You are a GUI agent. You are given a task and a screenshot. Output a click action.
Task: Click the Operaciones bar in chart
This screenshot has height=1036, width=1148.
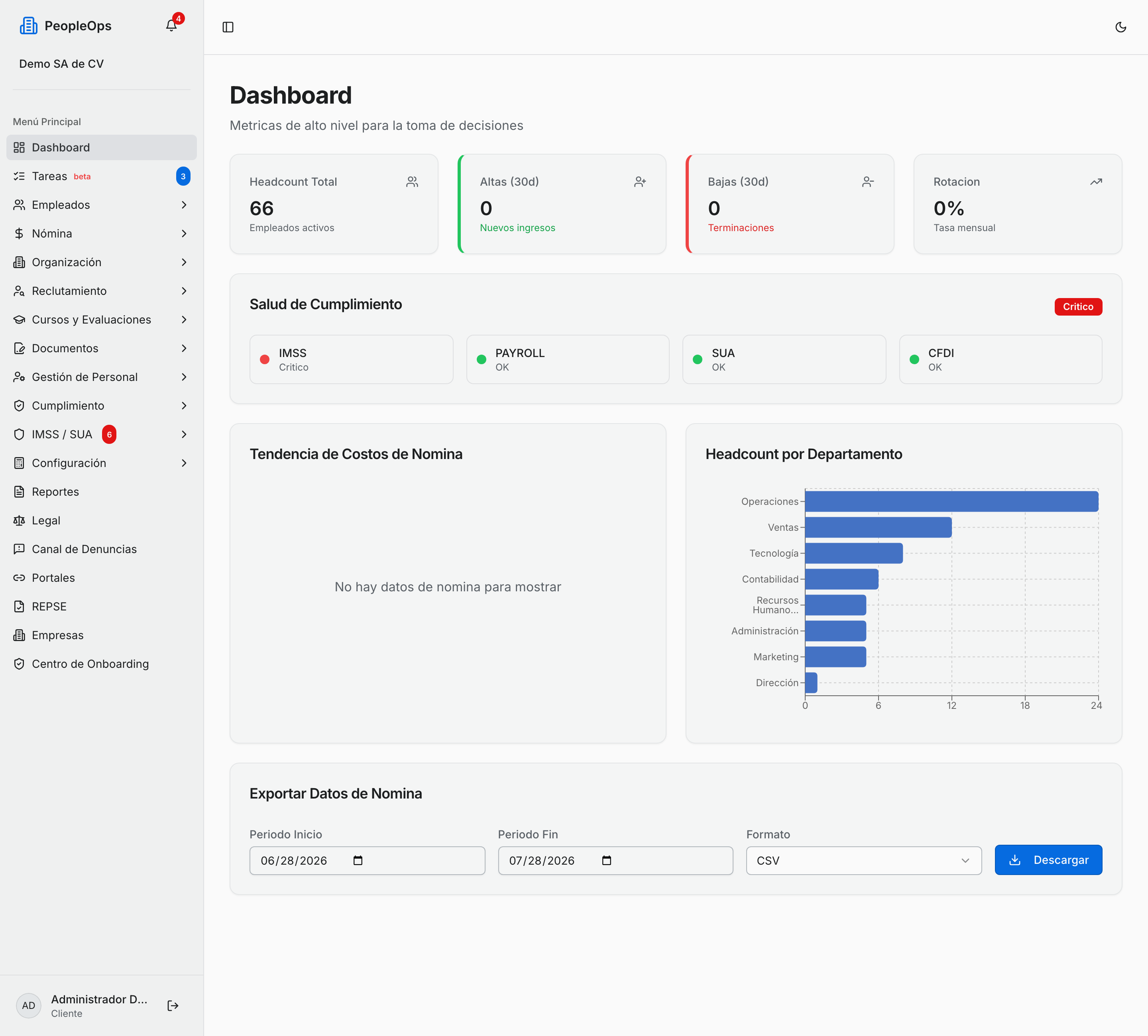click(951, 502)
